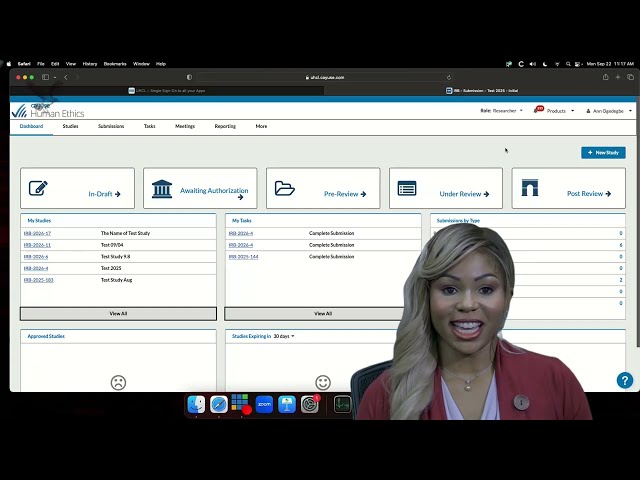Click the Approved Studies panel heading
The width and height of the screenshot is (640, 480).
(x=46, y=336)
